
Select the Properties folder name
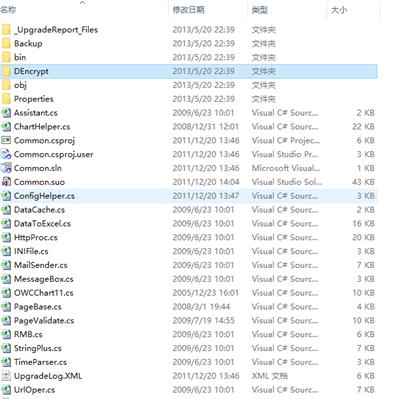pyautogui.click(x=34, y=99)
